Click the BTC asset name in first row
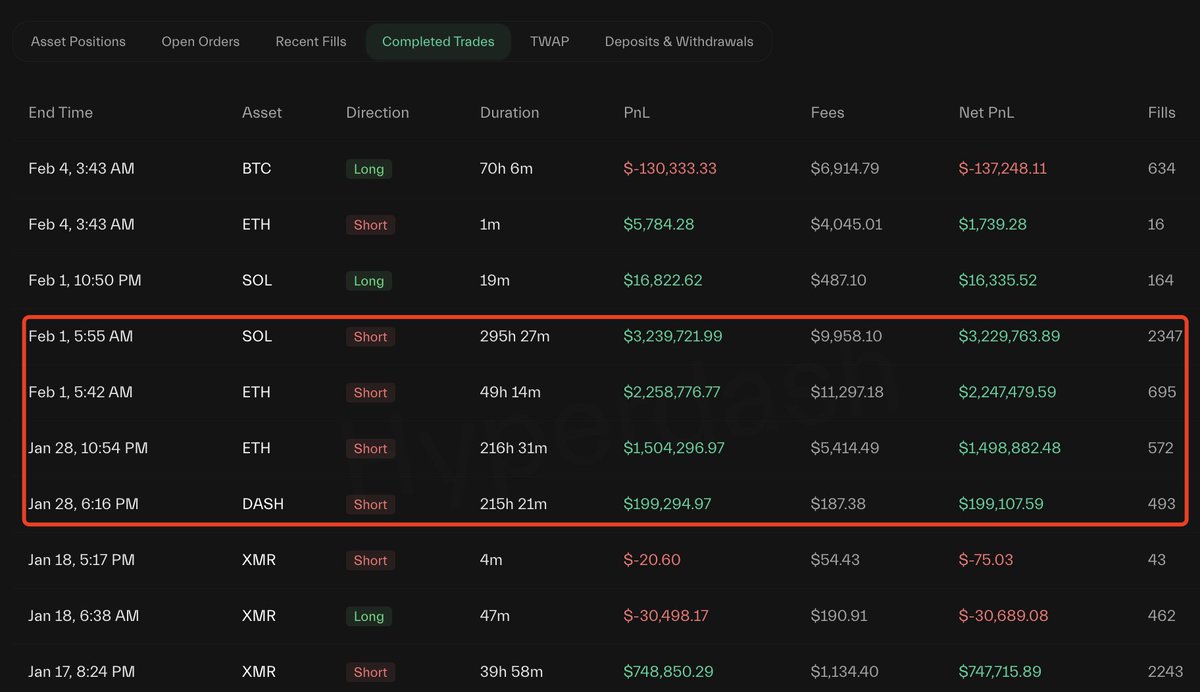The height and width of the screenshot is (692, 1200). point(257,169)
